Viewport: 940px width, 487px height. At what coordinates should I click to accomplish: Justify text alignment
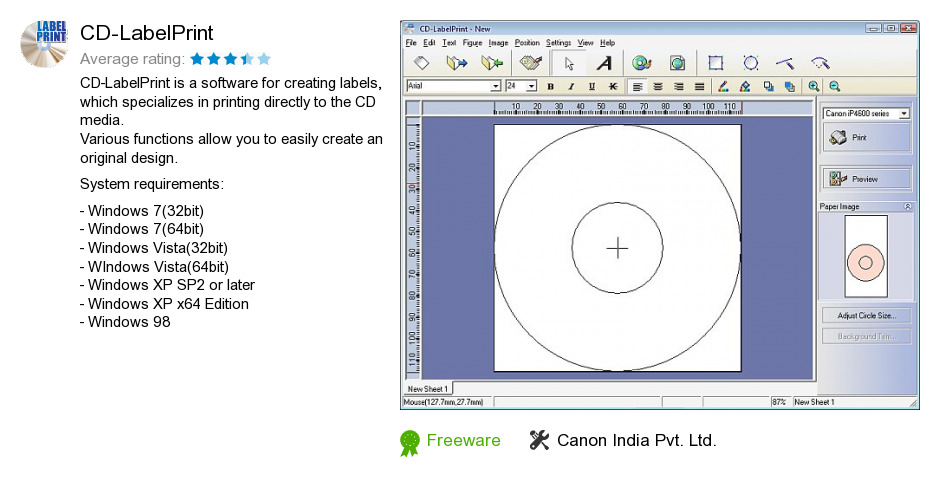(699, 86)
